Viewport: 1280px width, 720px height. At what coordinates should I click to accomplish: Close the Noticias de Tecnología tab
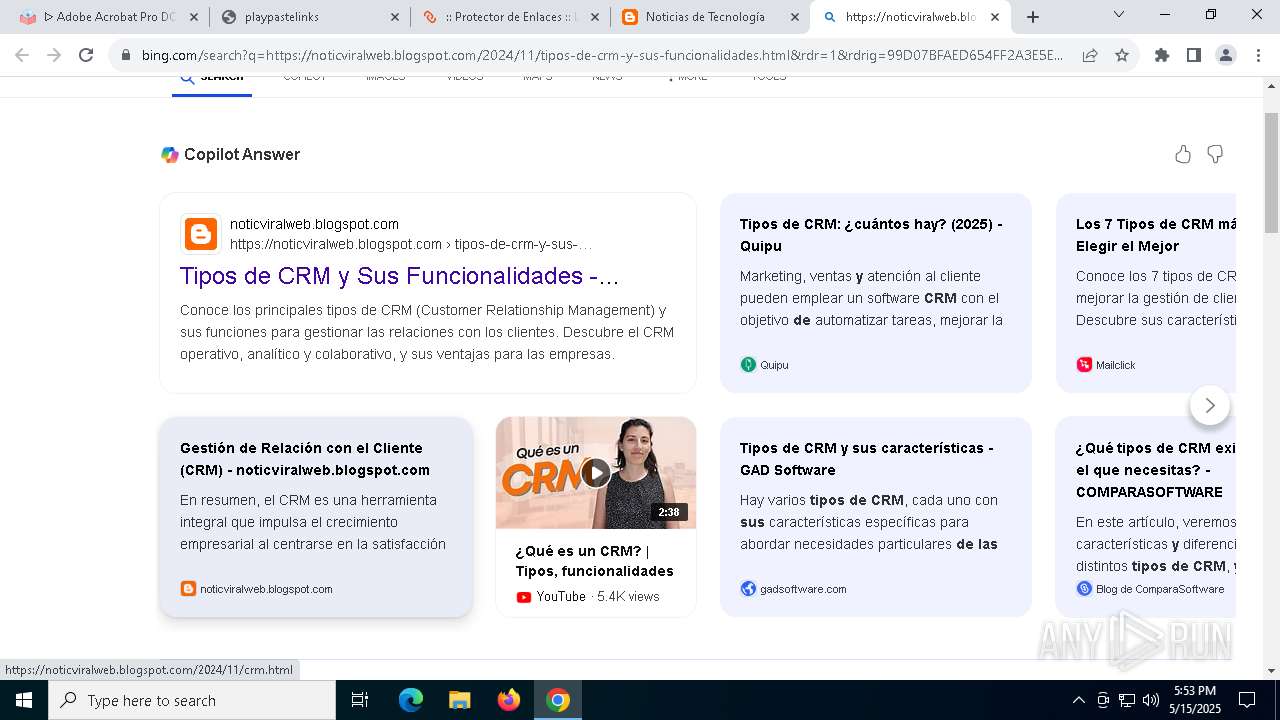pos(795,17)
